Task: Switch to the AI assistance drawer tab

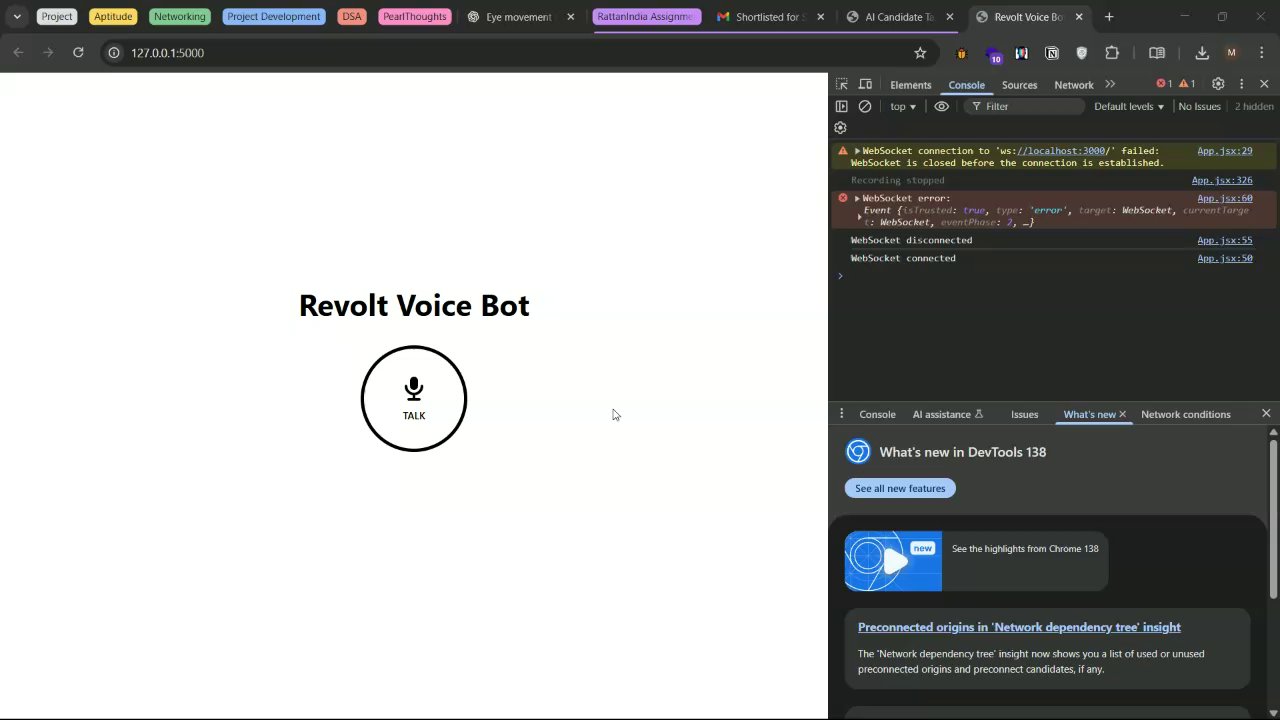Action: (x=947, y=414)
